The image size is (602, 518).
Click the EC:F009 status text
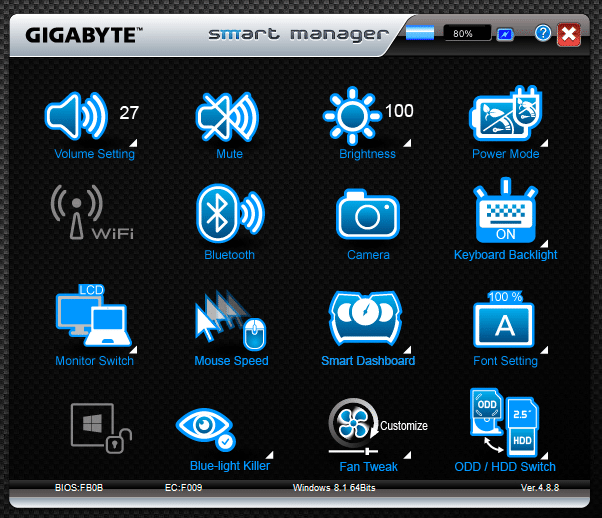point(183,488)
